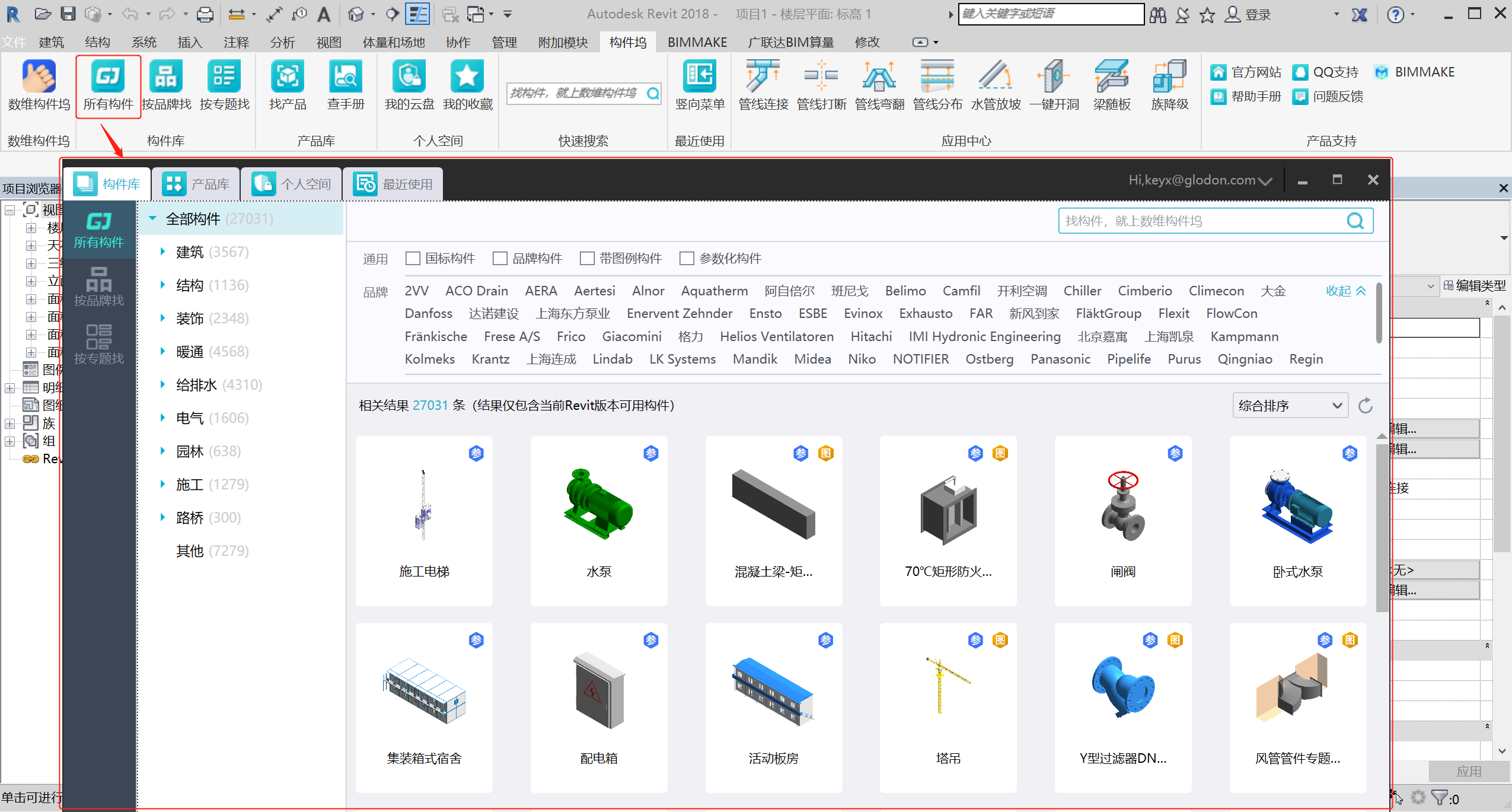Open the 综合排序 sort dropdown

(1290, 406)
